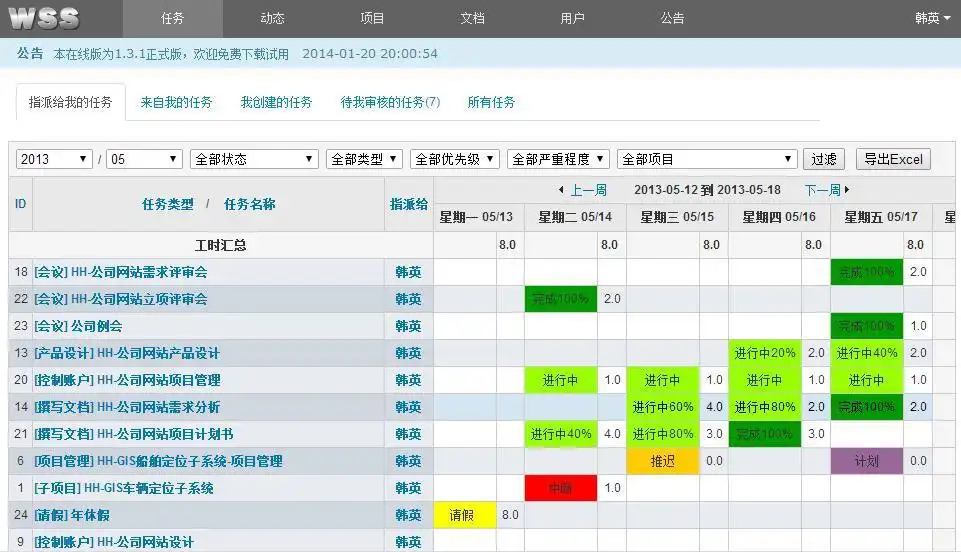961x552 pixels.
Task: Click 进行中60% cell on Wednesday
Action: point(663,407)
